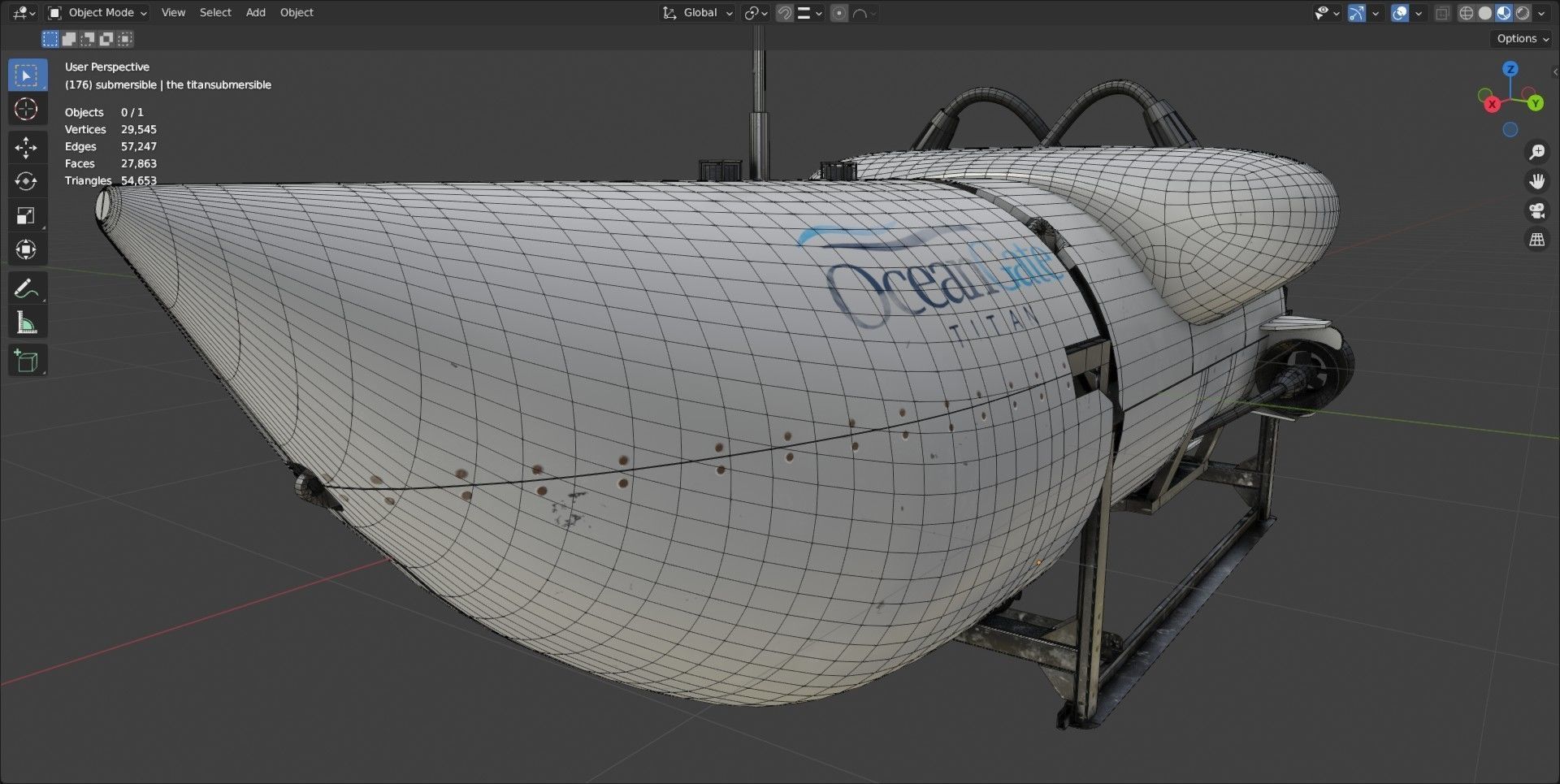The image size is (1560, 784).
Task: Toggle camera view with camera icon
Action: coord(1536,210)
